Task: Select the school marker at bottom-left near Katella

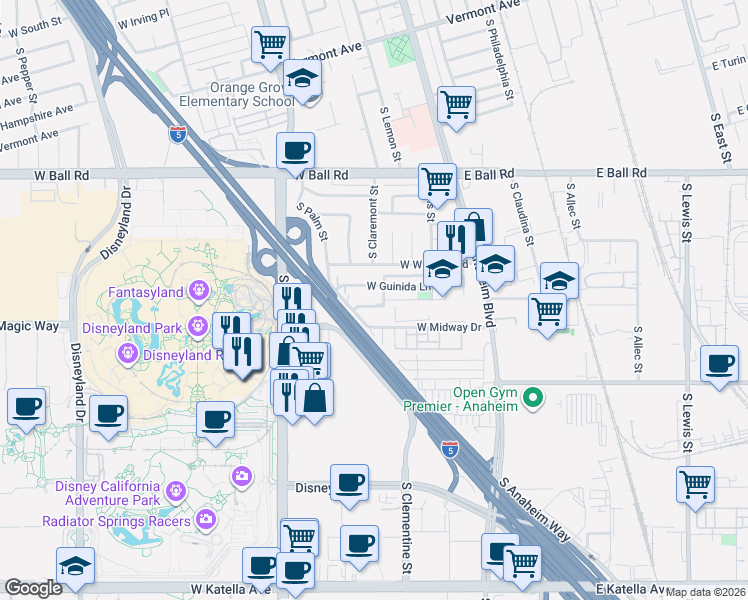Action: pyautogui.click(x=75, y=568)
